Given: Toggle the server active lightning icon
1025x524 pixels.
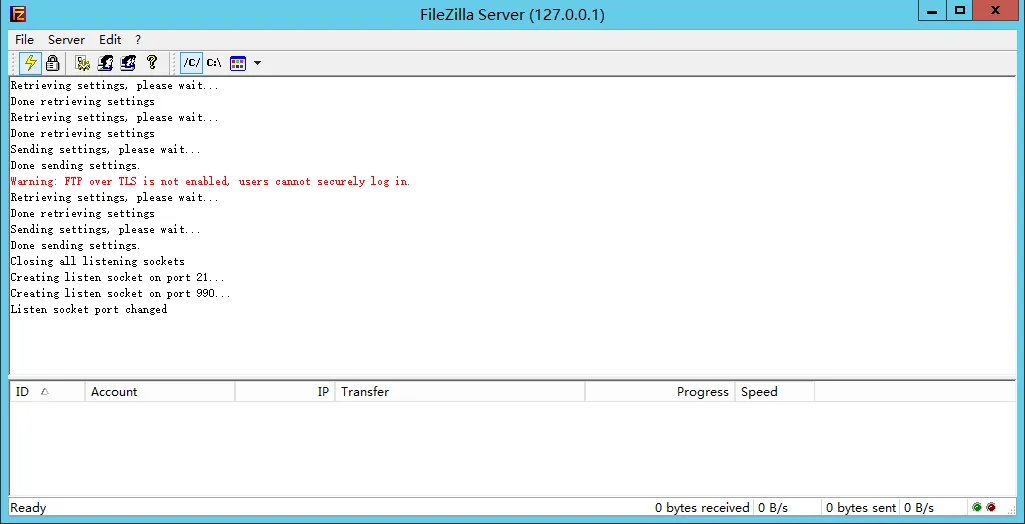Looking at the screenshot, I should pyautogui.click(x=30, y=63).
